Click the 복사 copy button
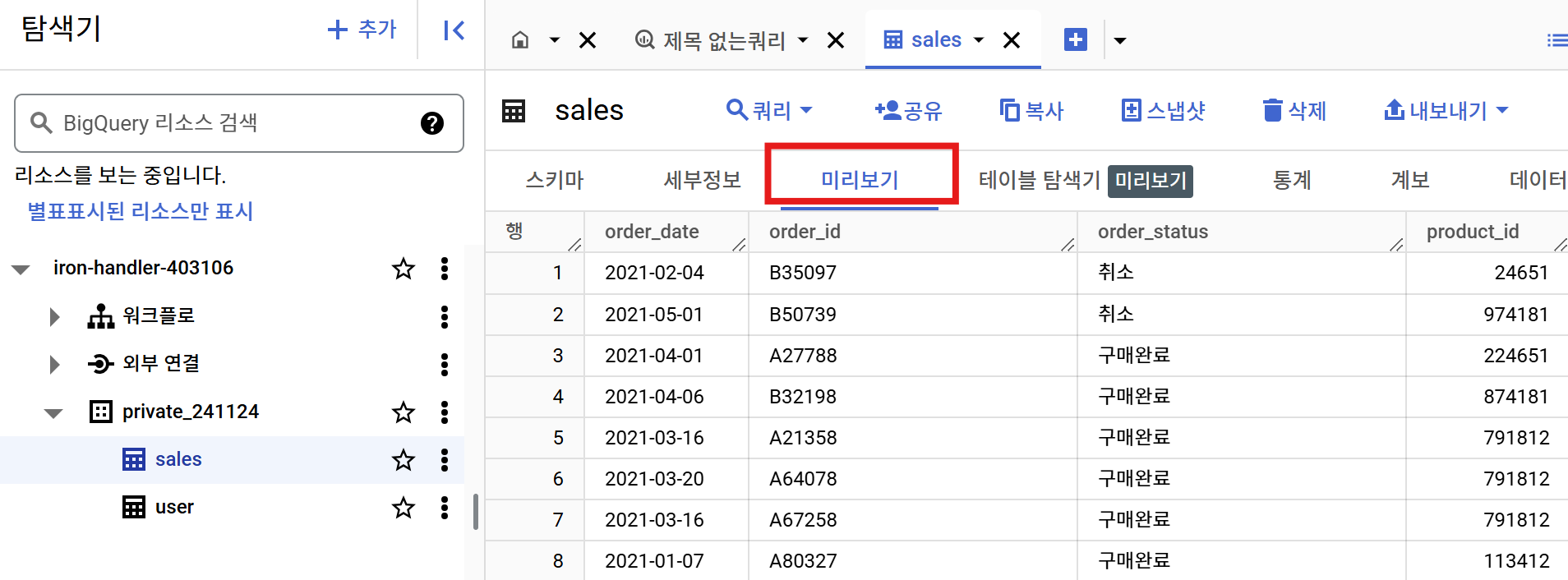The image size is (1568, 580). tap(1031, 110)
